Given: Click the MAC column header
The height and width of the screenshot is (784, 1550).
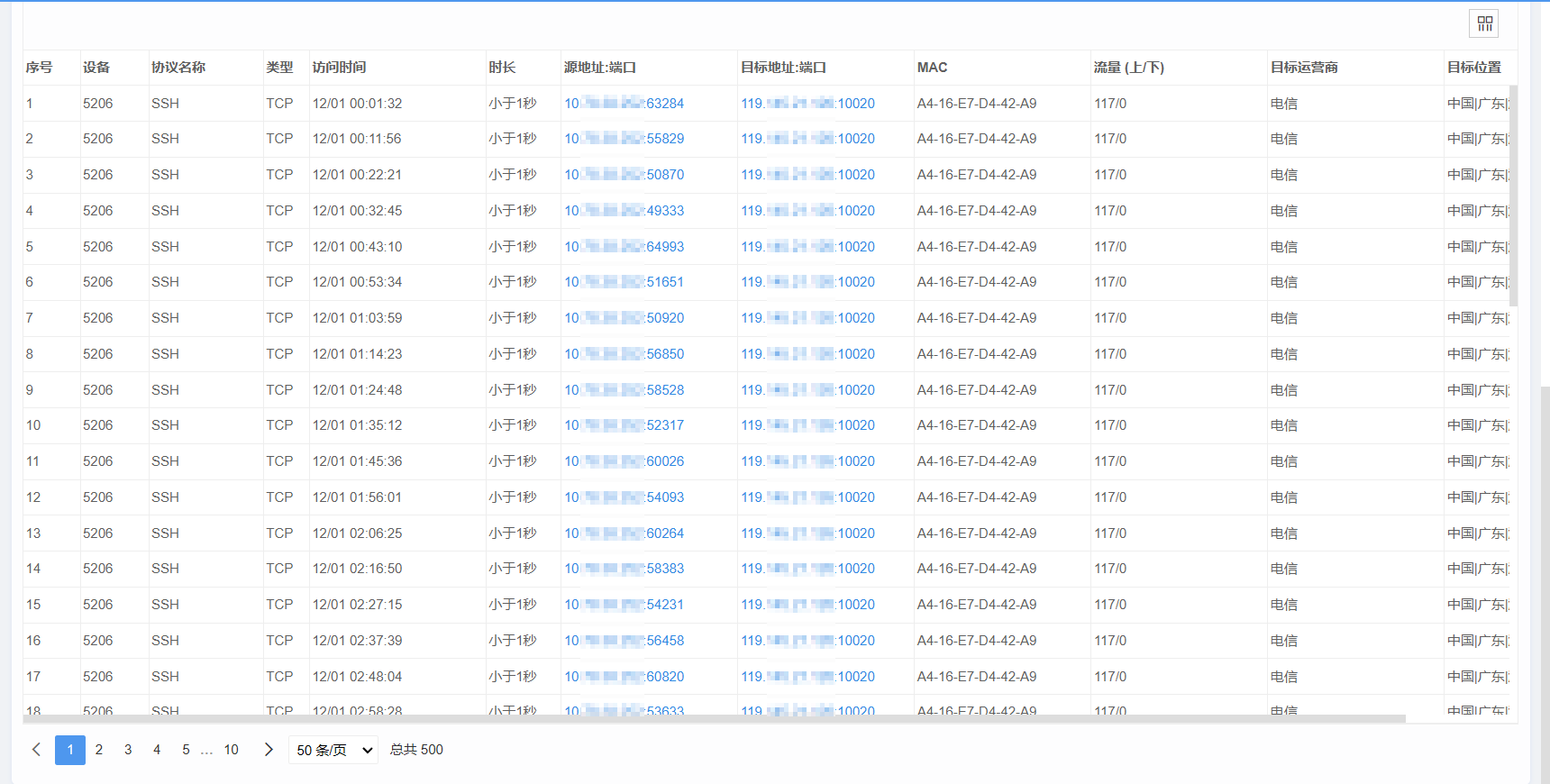Looking at the screenshot, I should [932, 68].
